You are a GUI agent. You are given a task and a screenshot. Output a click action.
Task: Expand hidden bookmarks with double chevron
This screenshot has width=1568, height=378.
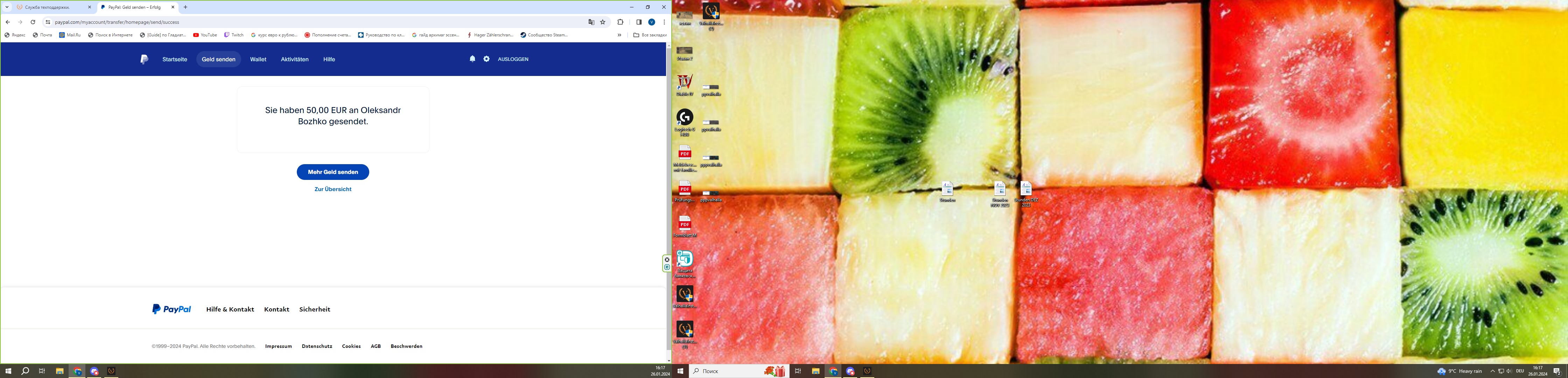[619, 35]
